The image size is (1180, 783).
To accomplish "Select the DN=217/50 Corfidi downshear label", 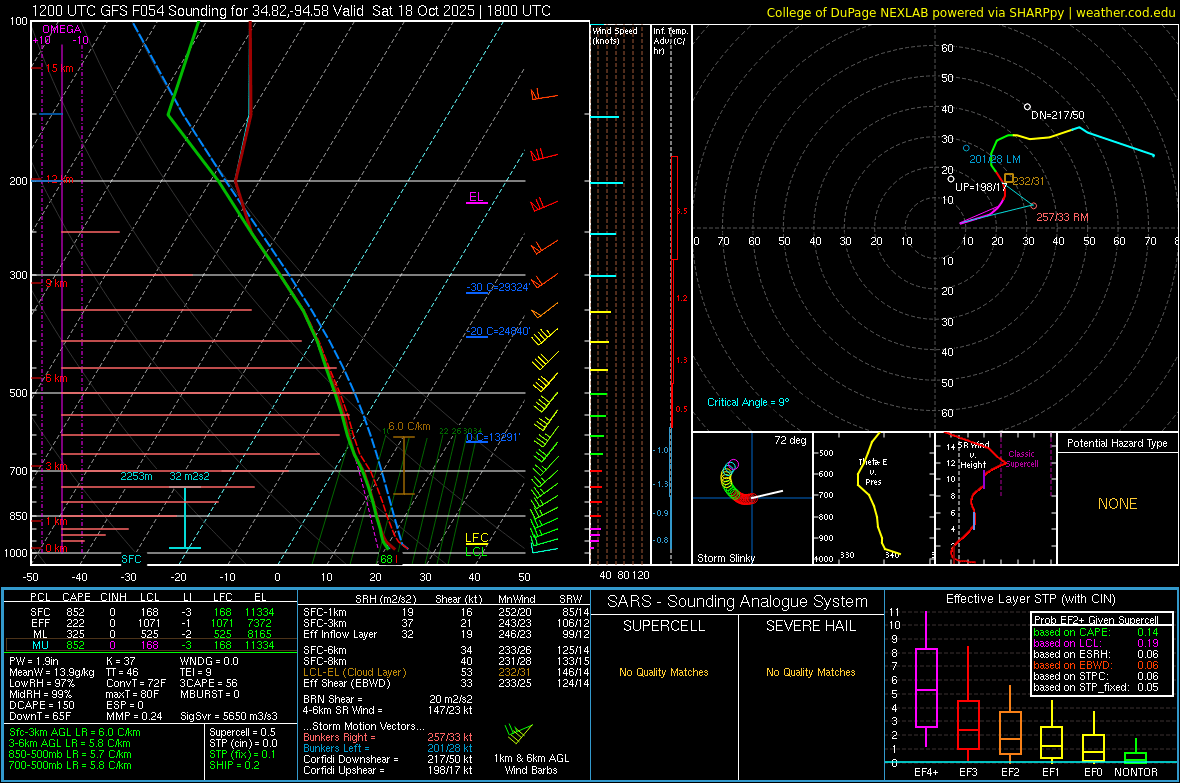I will click(1057, 115).
